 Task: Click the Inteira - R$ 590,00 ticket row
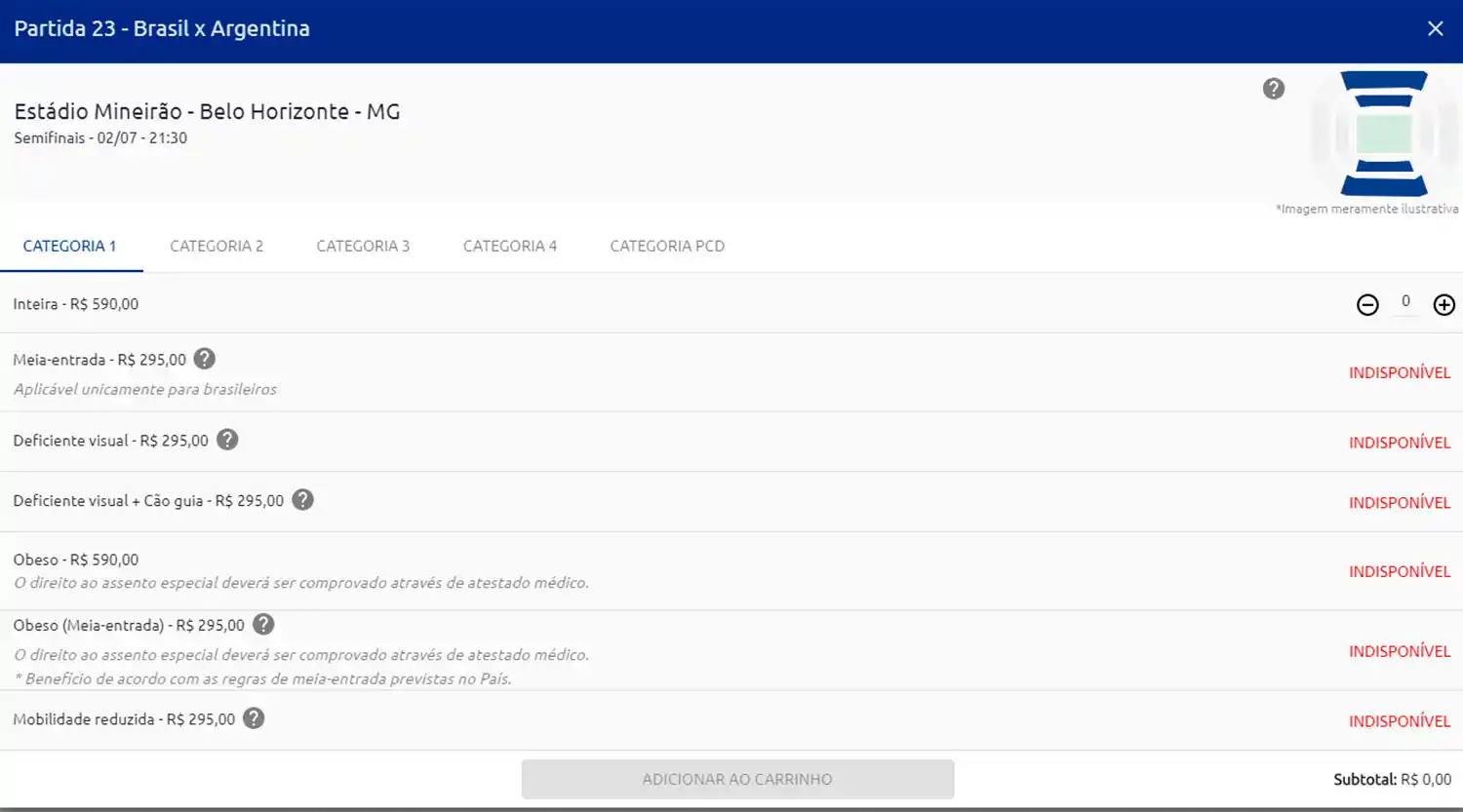point(76,304)
